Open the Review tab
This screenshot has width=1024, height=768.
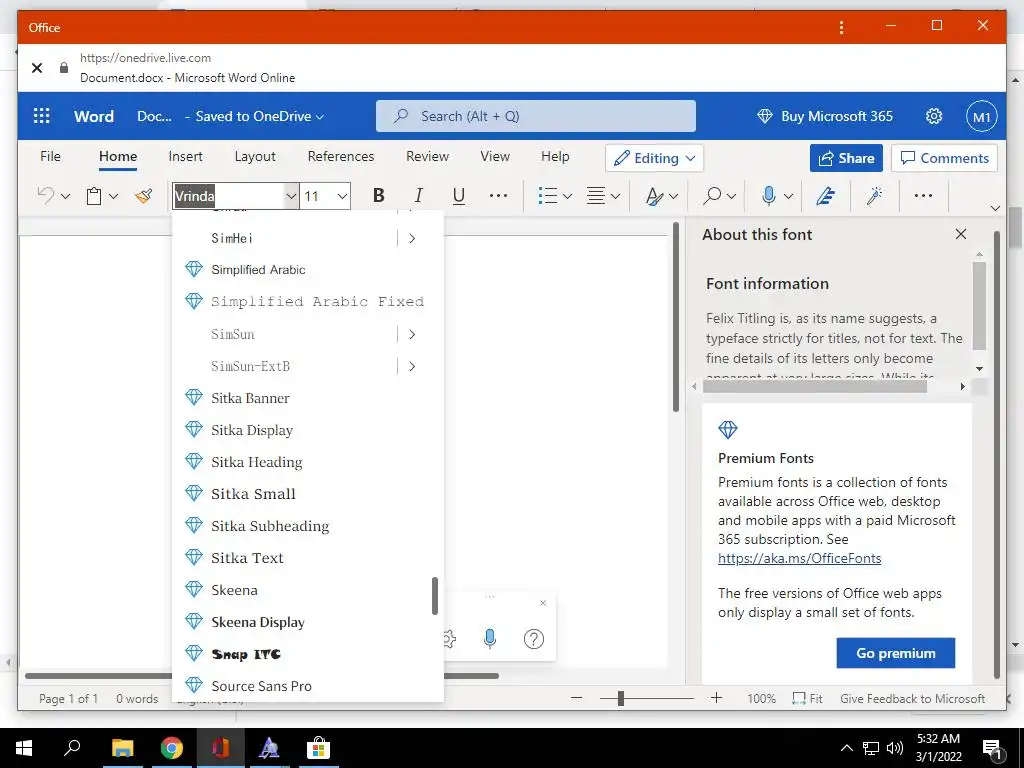427,156
